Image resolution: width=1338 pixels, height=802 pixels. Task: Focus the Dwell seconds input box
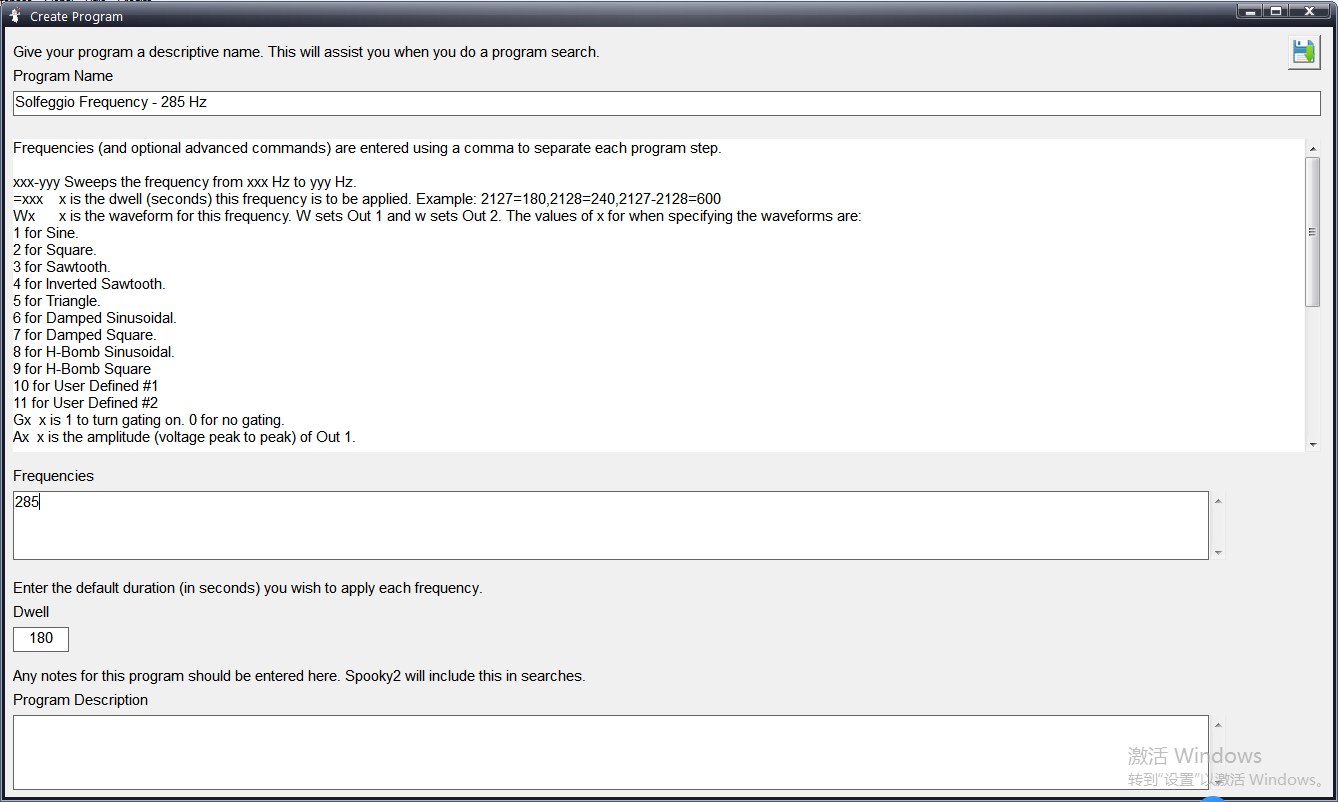41,639
